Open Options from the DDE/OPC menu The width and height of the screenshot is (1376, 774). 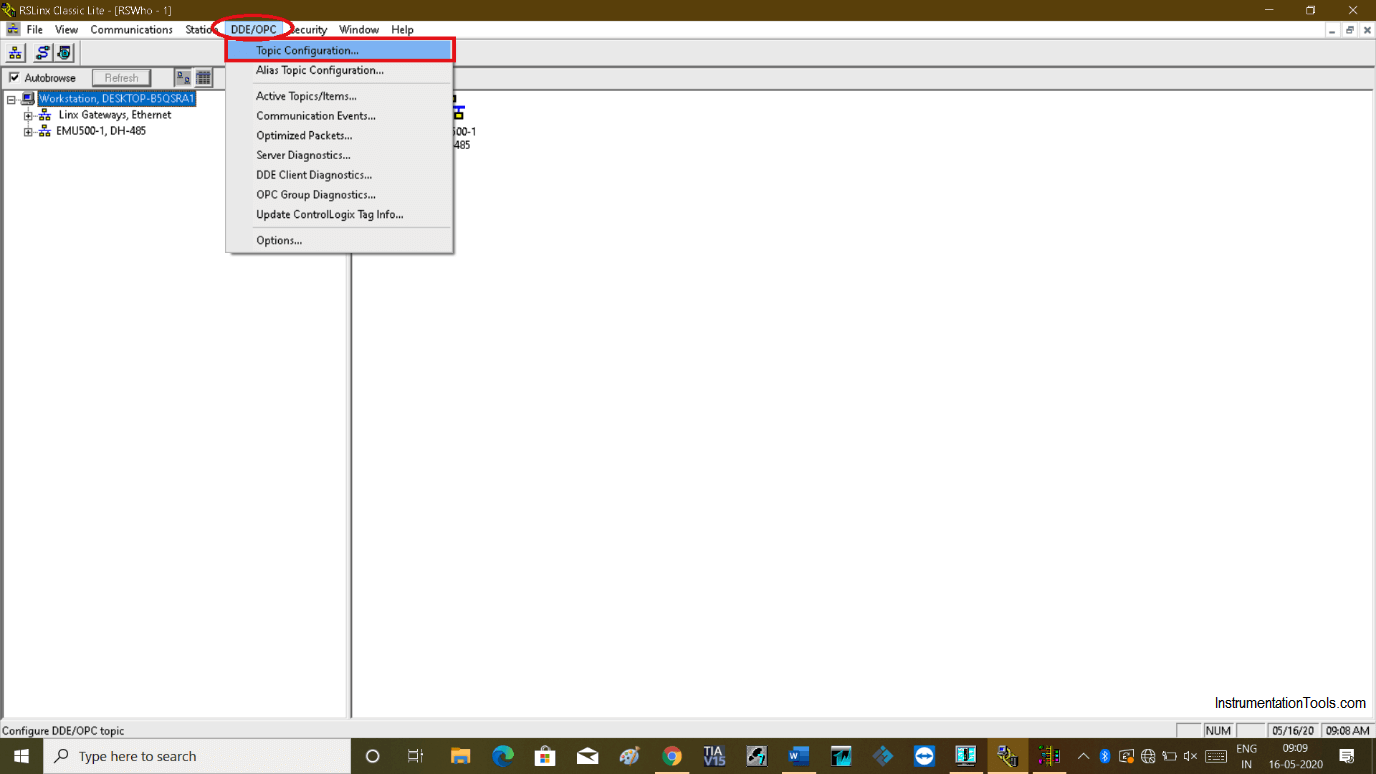point(340,240)
